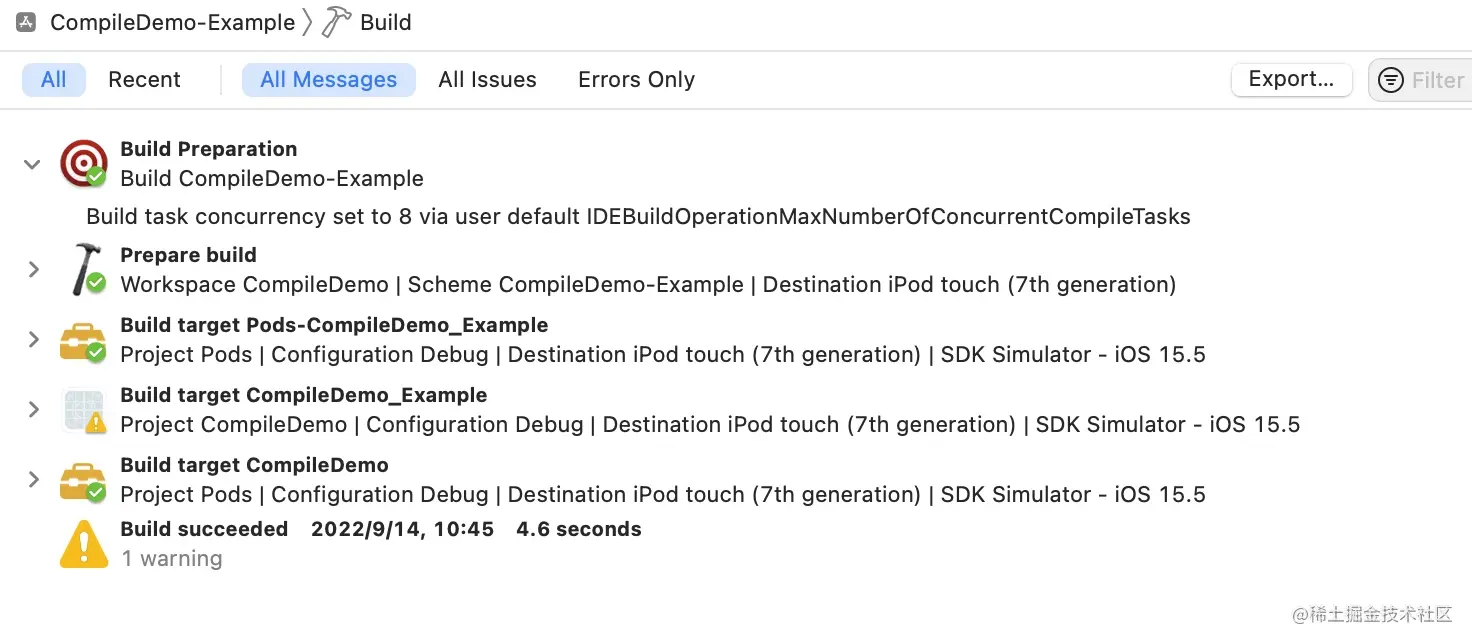Collapse the Build Preparation section

31,164
